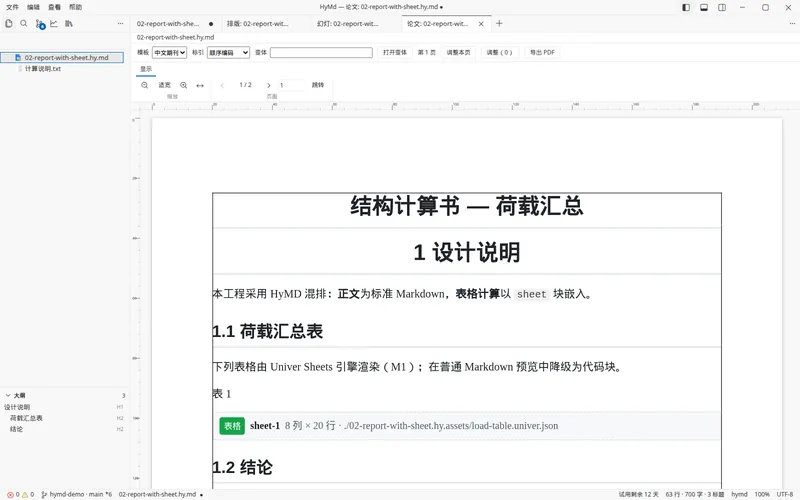Click the 02-report-with-sheet.hy.md breadcrumb
This screenshot has width=800, height=500.
pos(176,37)
